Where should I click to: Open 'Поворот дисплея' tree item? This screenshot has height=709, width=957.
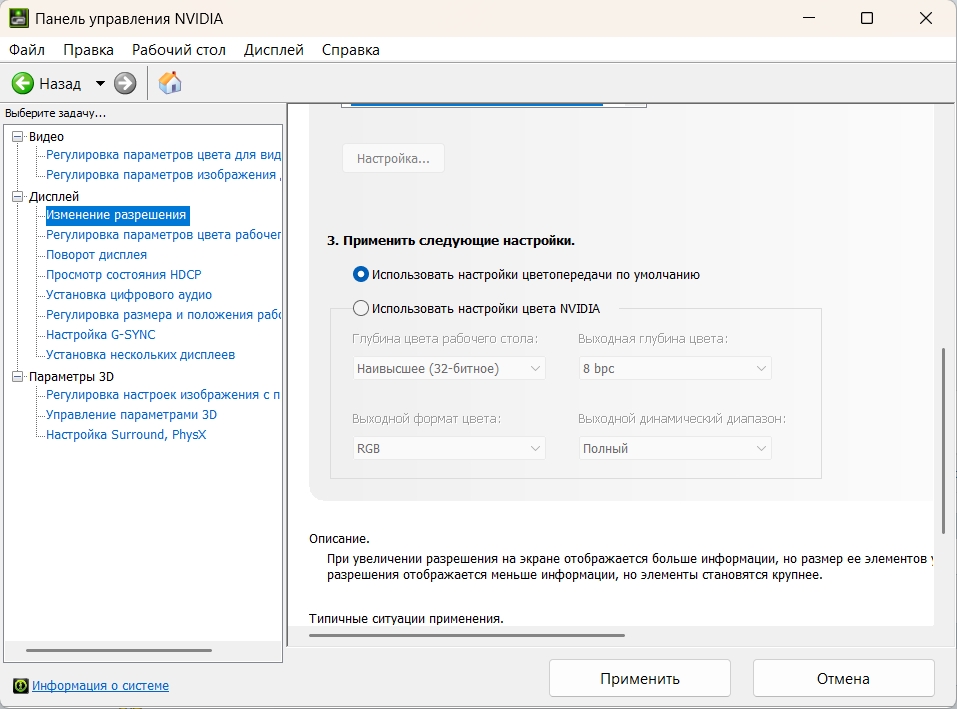point(96,255)
